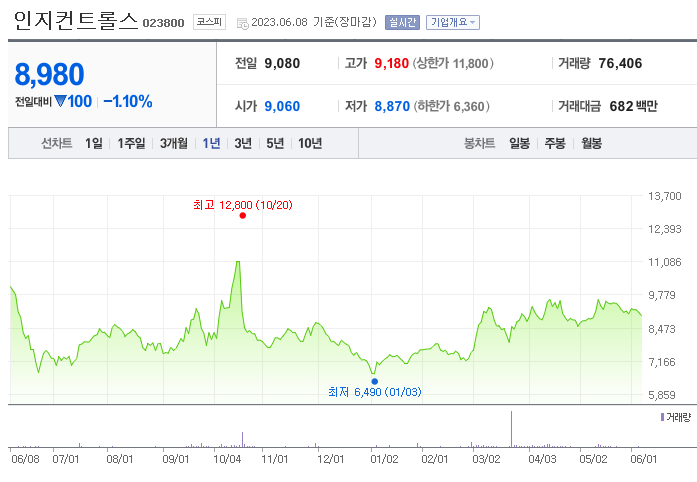Click the red highest-price marker dot
The image size is (697, 482).
click(243, 216)
